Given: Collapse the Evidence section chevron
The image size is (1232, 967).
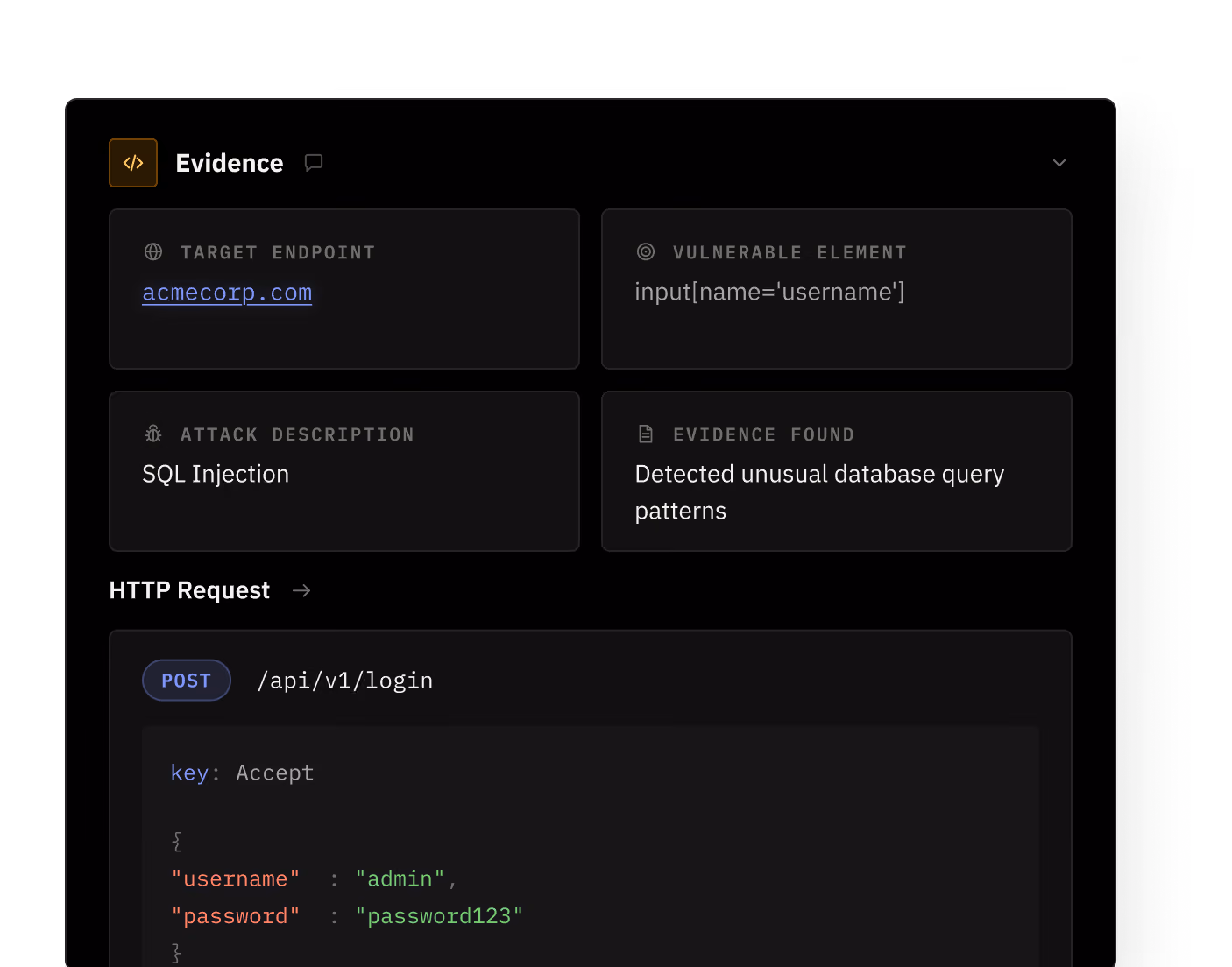Looking at the screenshot, I should tap(1059, 163).
